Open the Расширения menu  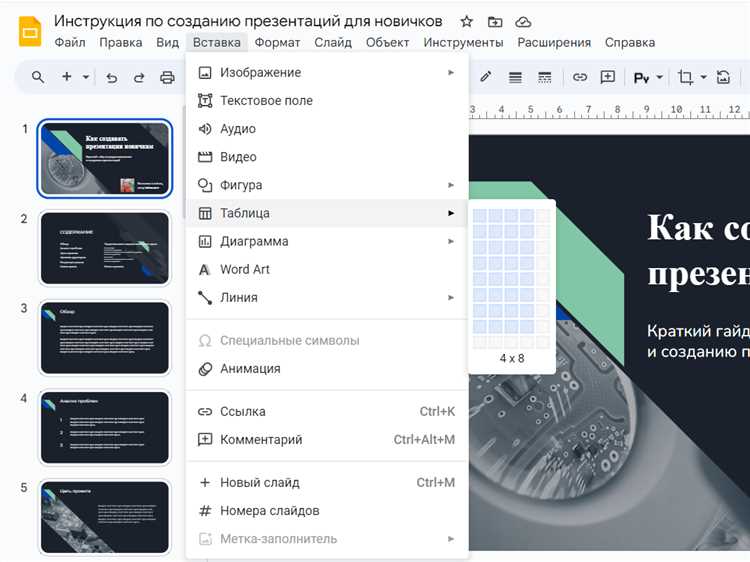click(554, 43)
